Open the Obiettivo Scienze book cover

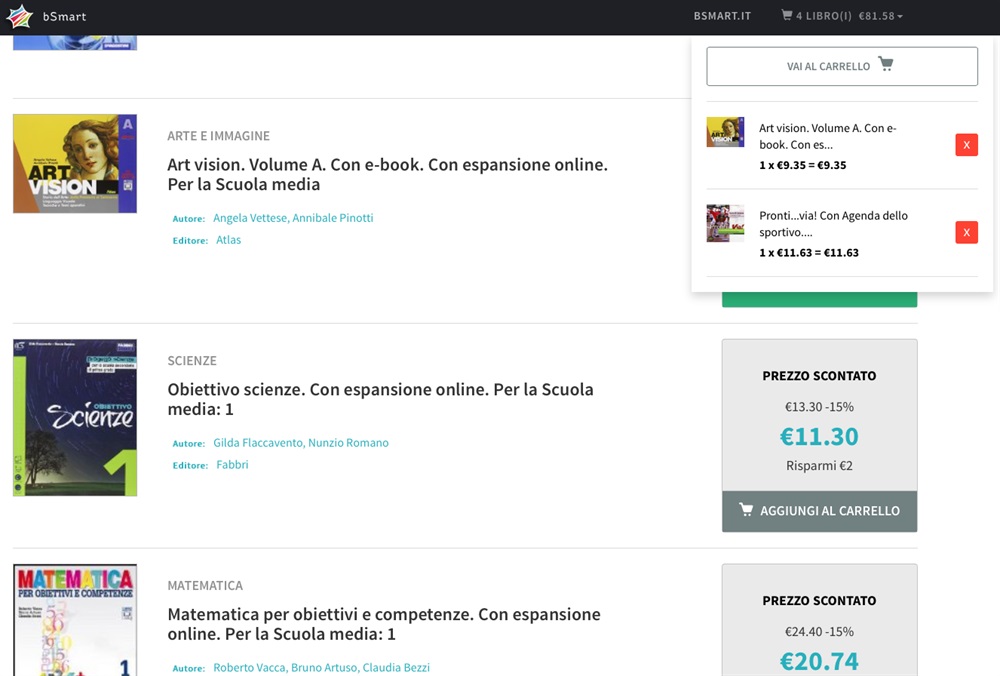click(x=75, y=418)
